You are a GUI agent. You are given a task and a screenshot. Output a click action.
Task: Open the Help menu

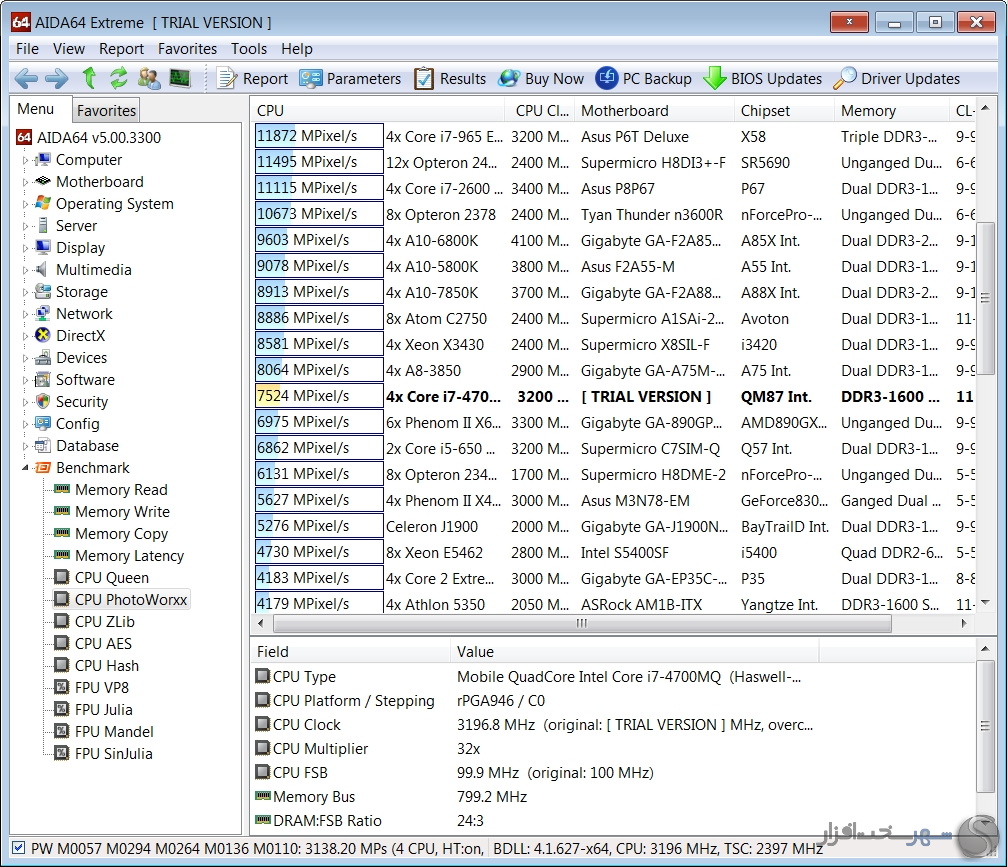[297, 49]
